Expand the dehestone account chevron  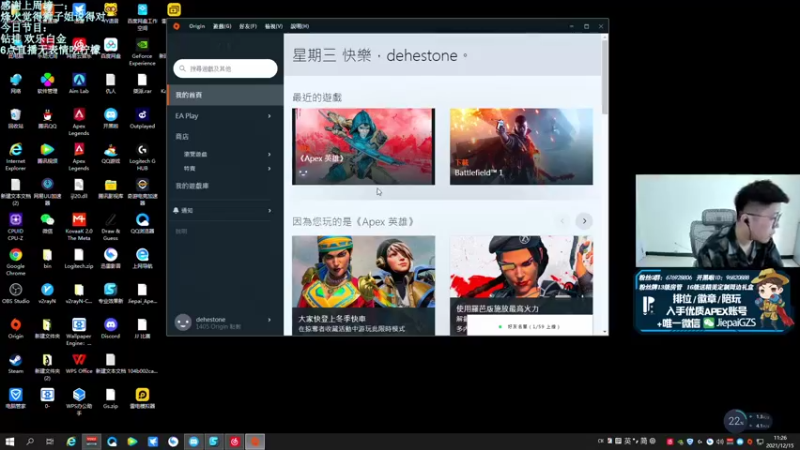tap(269, 320)
